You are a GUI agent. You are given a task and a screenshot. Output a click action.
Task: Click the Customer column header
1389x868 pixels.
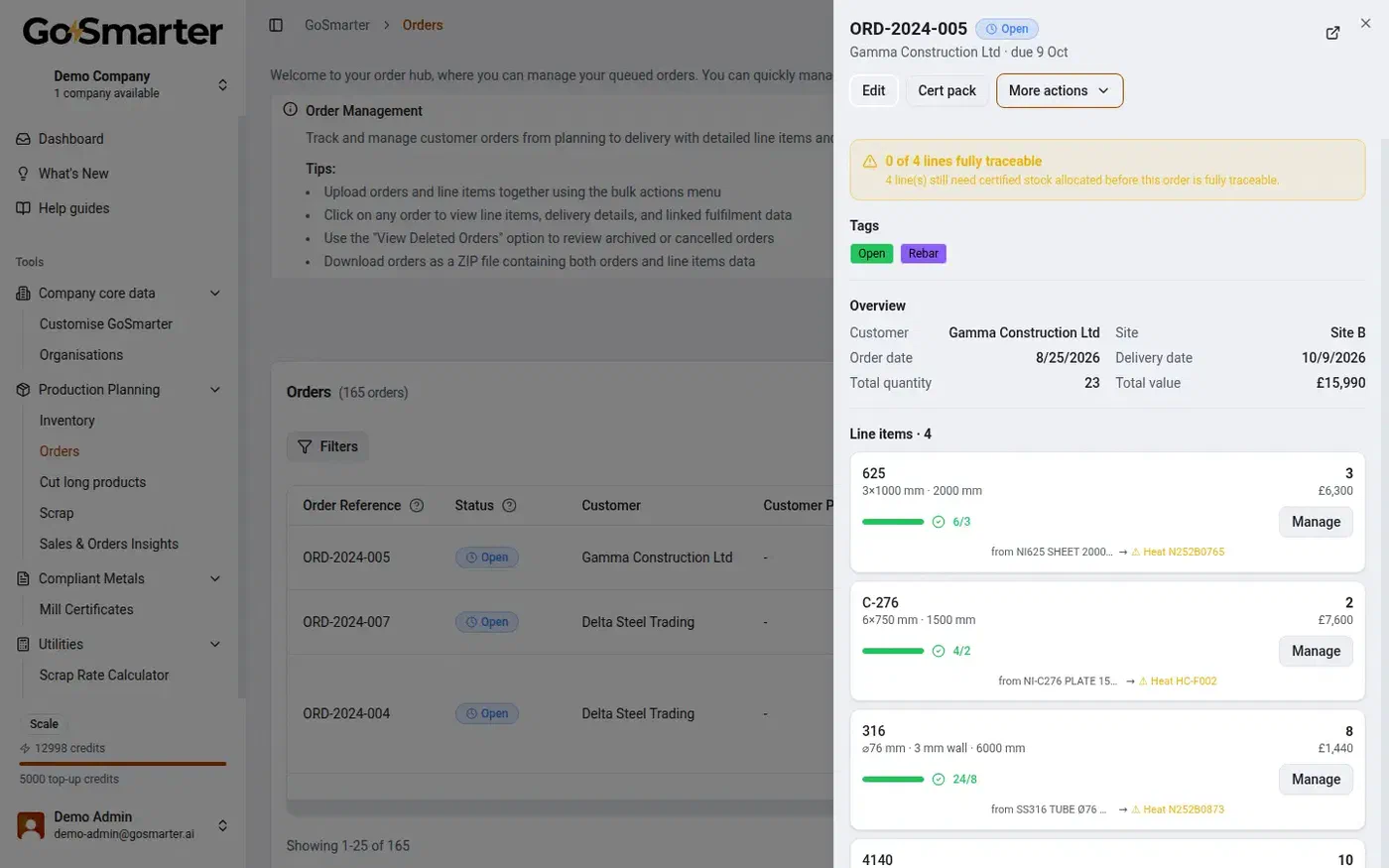pos(611,505)
